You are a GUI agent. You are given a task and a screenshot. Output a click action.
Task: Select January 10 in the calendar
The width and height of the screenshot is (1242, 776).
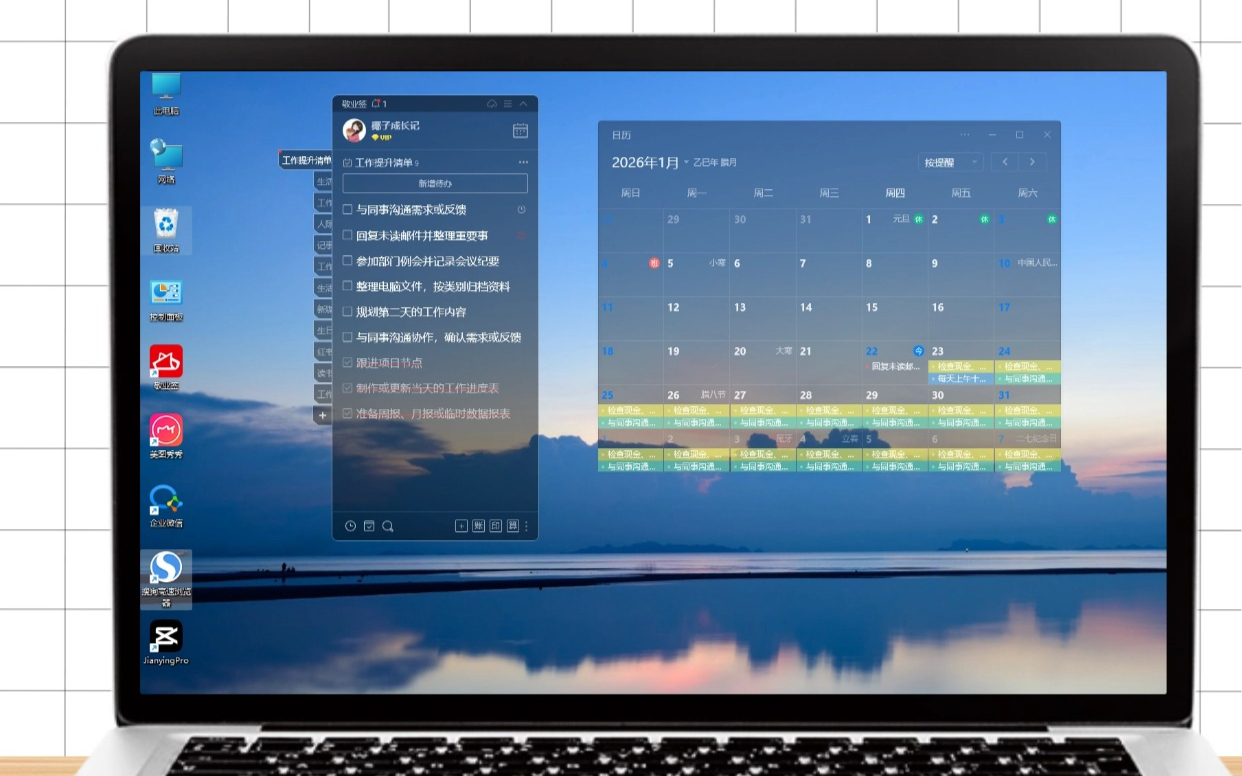[1027, 274]
